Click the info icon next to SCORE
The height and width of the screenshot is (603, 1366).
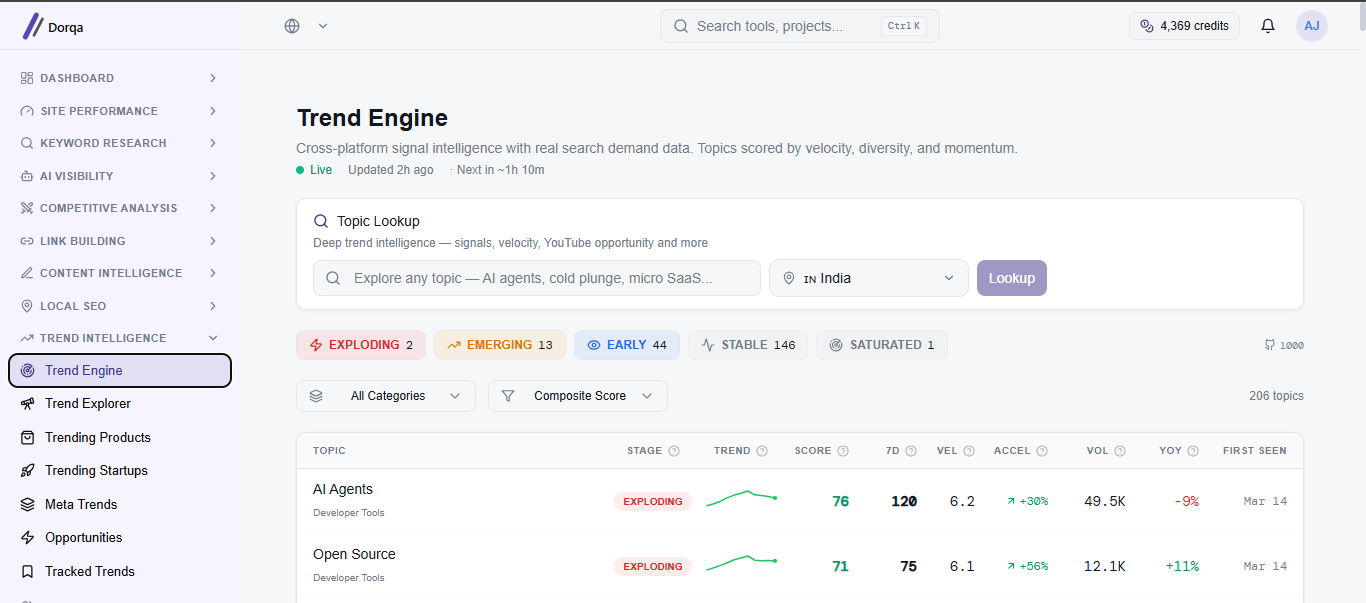pos(843,451)
